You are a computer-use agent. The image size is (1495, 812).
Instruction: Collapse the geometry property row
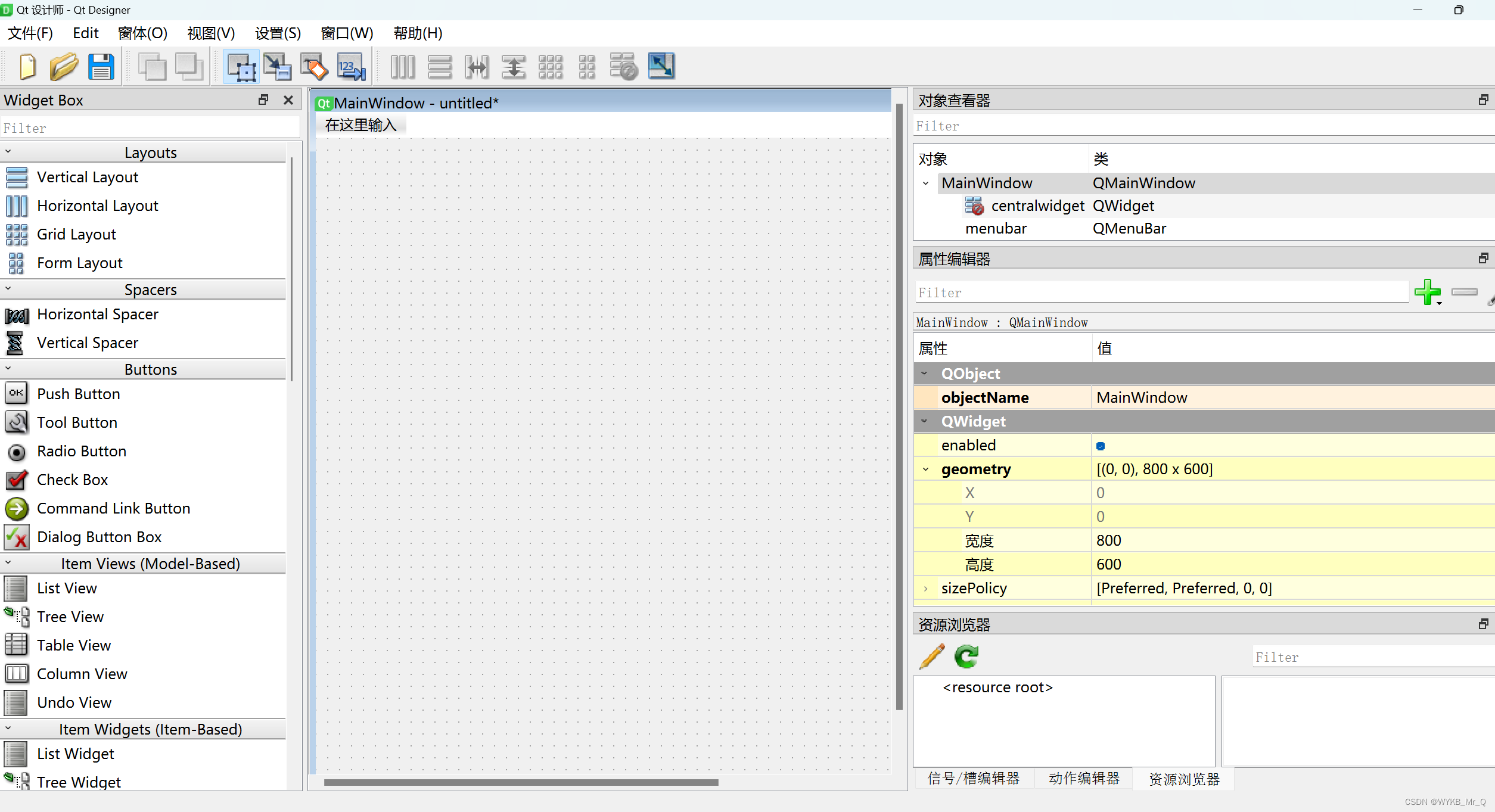pos(925,469)
